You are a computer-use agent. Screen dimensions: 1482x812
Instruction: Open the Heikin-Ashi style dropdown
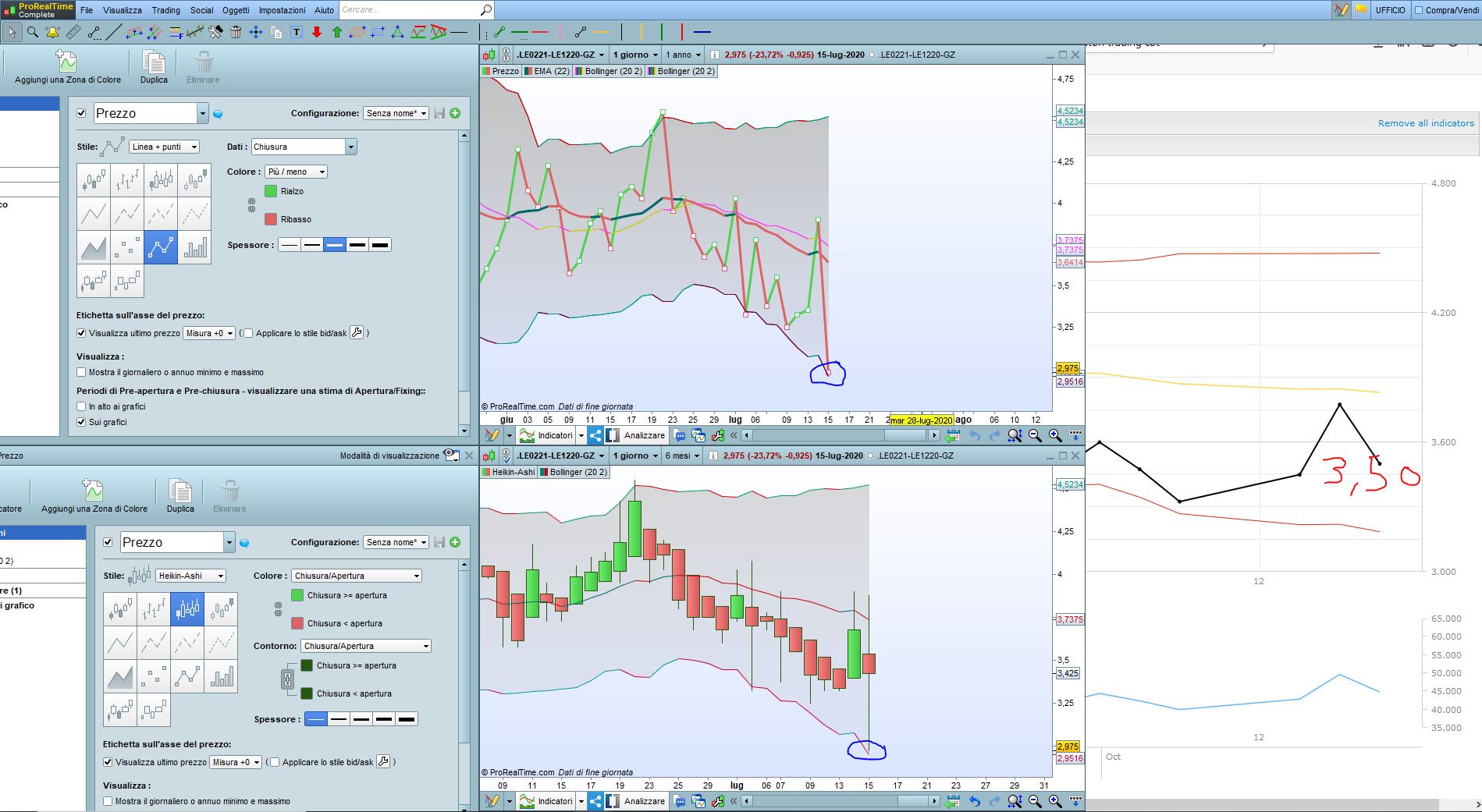point(190,576)
